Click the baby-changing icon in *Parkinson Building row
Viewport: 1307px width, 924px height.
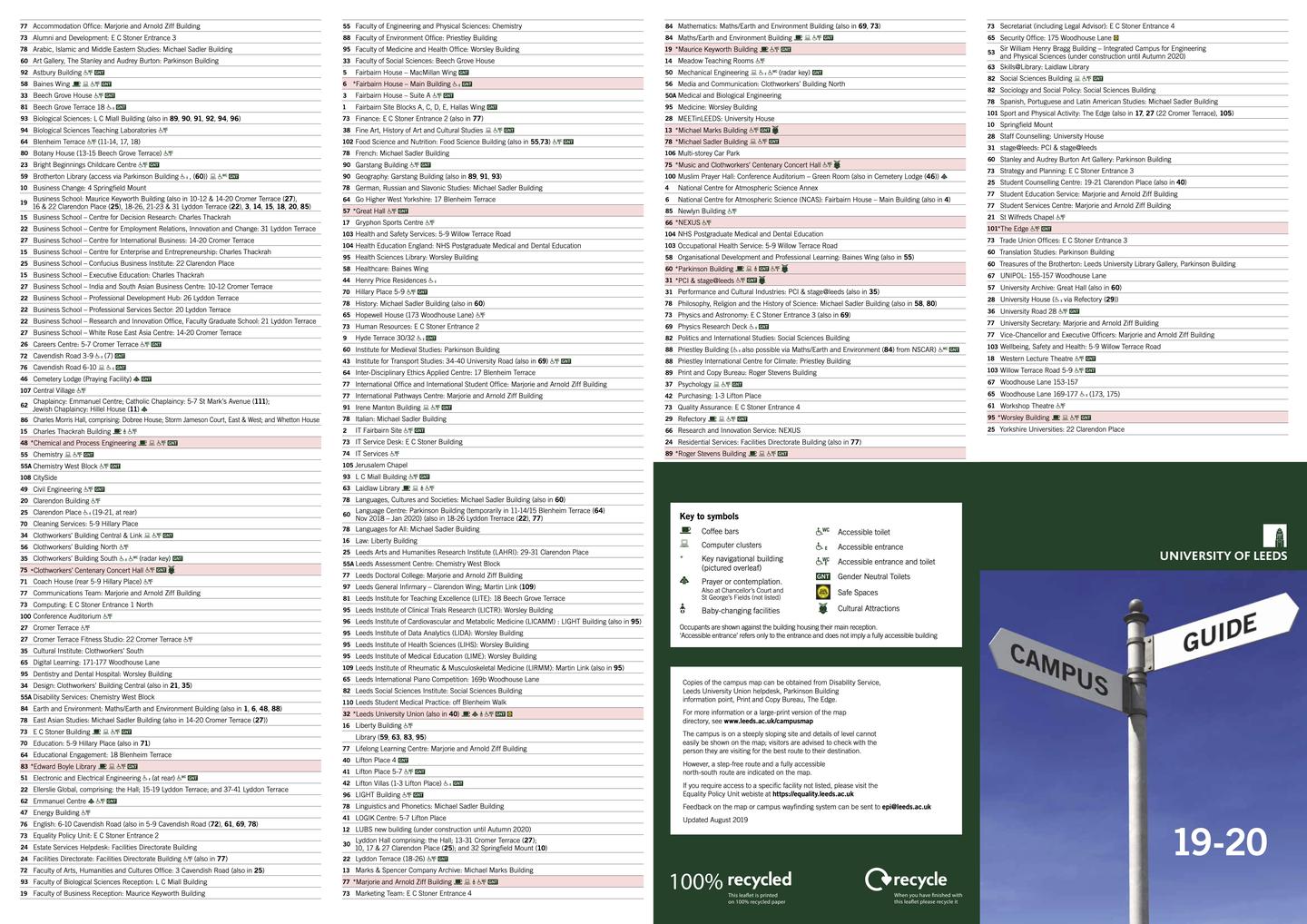755,269
